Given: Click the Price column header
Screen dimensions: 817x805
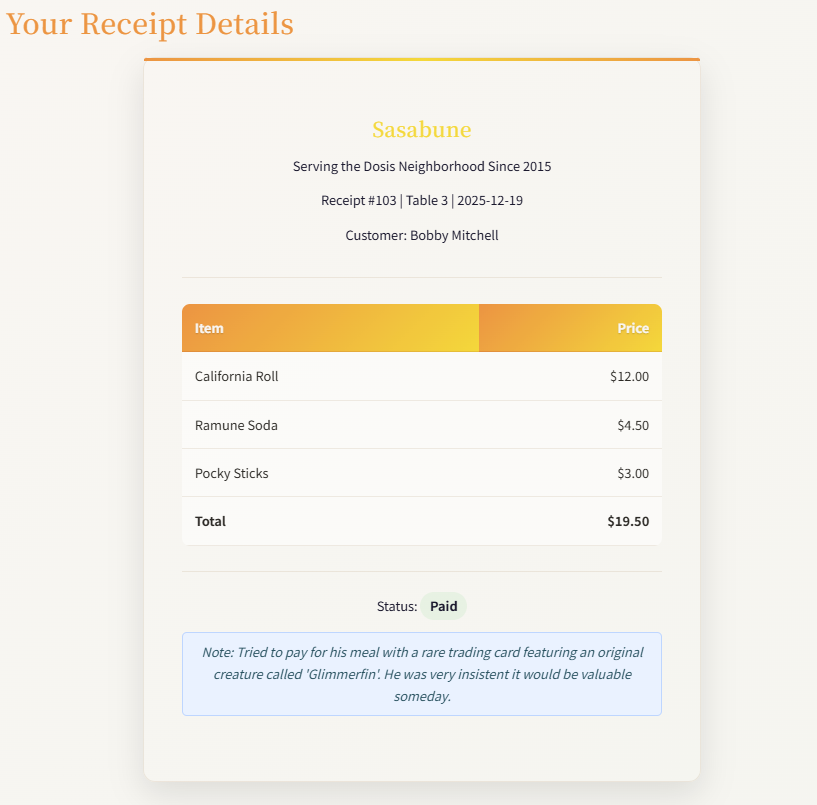Looking at the screenshot, I should click(x=632, y=328).
